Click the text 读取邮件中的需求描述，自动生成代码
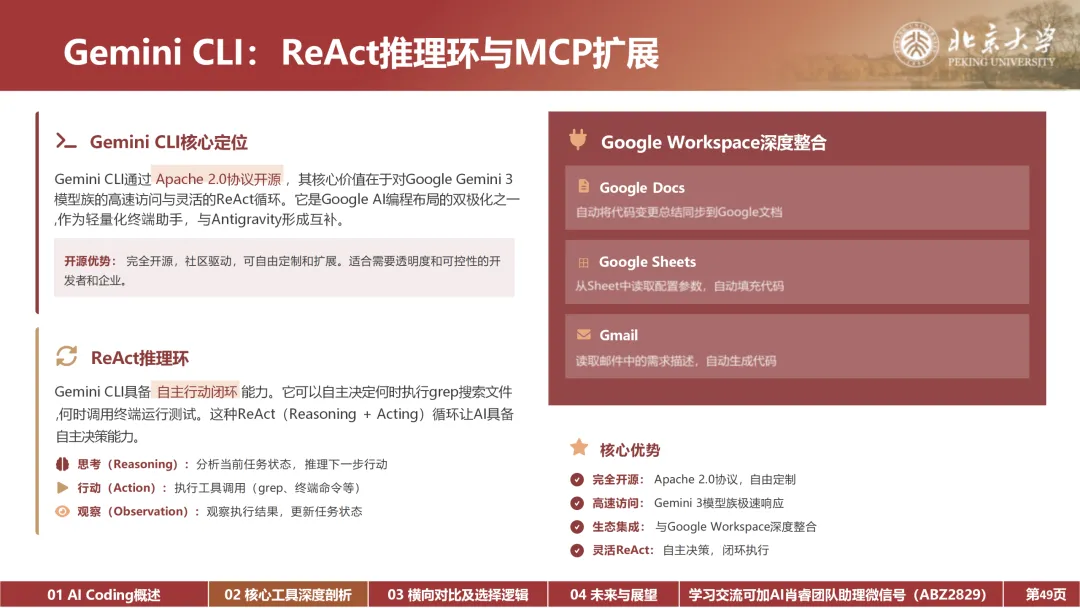This screenshot has height=608, width=1080. 676,361
